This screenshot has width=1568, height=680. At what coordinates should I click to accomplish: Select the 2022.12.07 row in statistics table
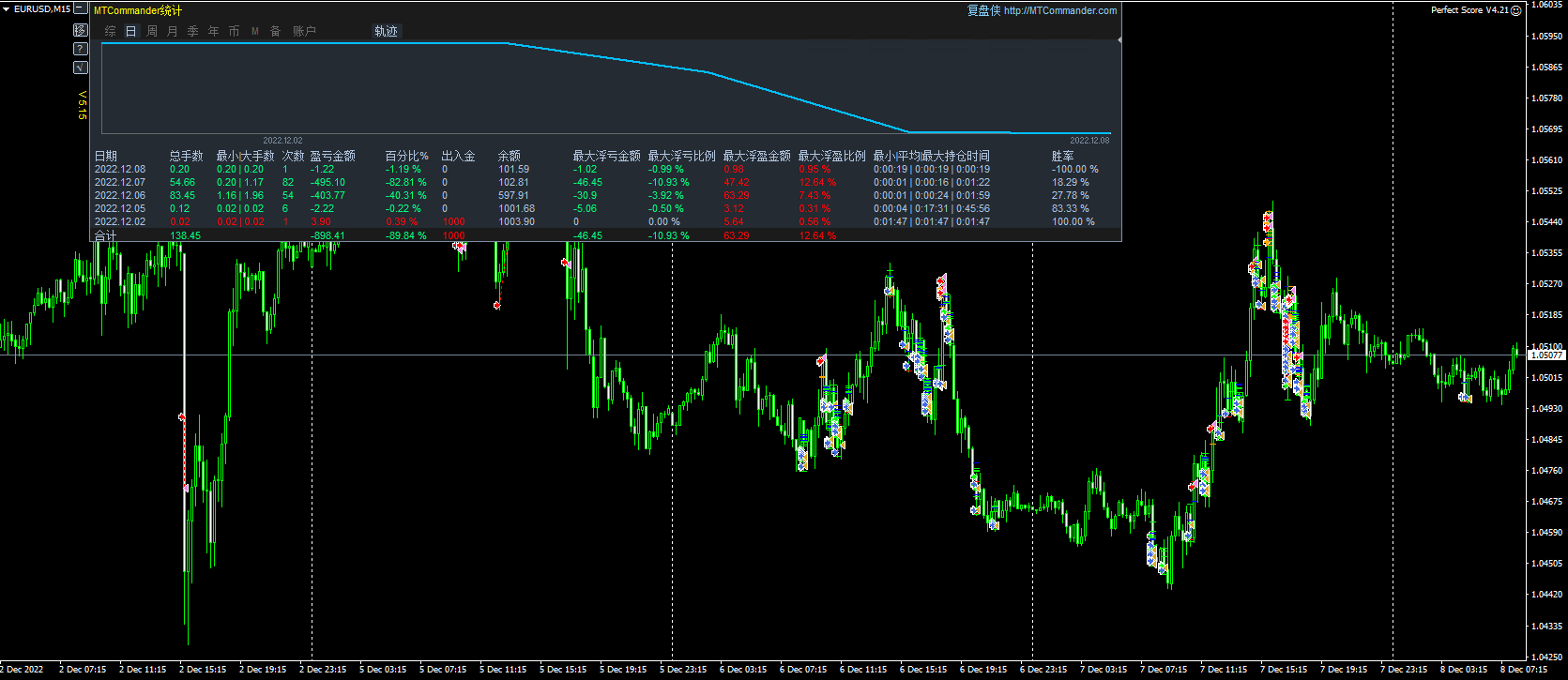pos(120,183)
